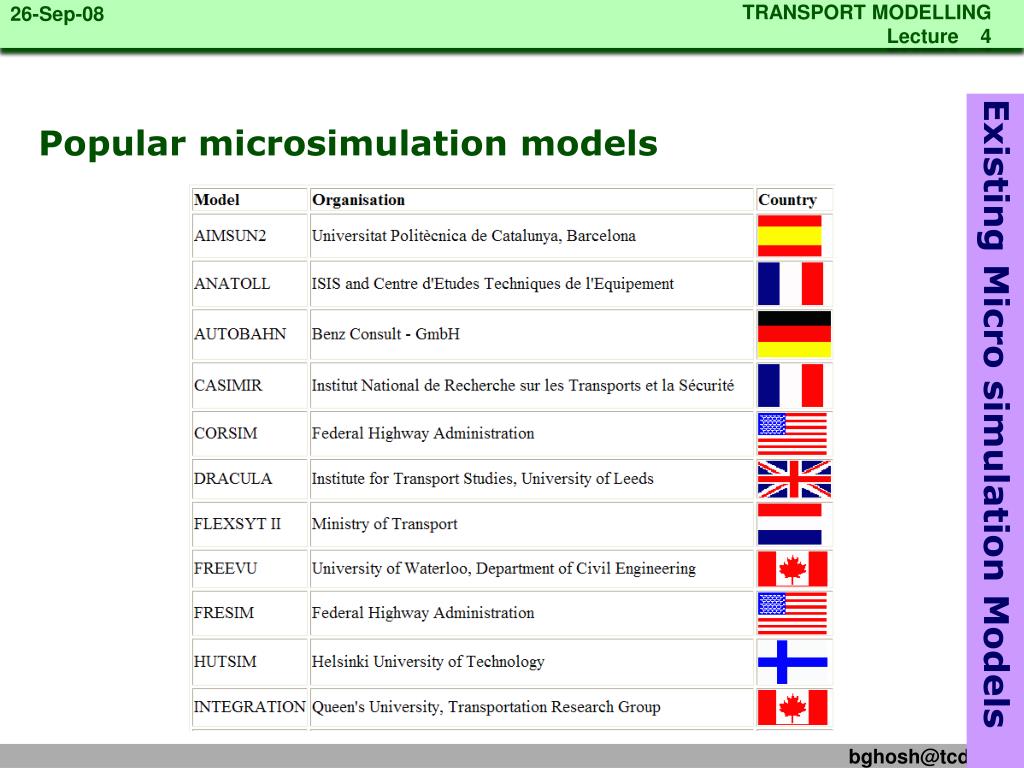The image size is (1024, 768).
Task: Click 'Queen's University, Transportation Research Group' cell
Action: [x=532, y=707]
